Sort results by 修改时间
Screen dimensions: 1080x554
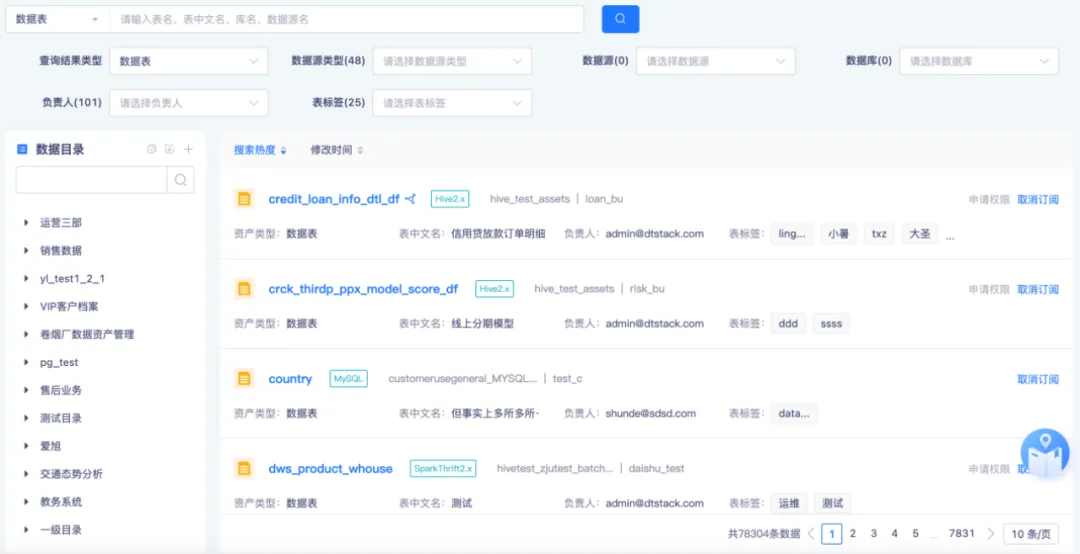point(336,150)
